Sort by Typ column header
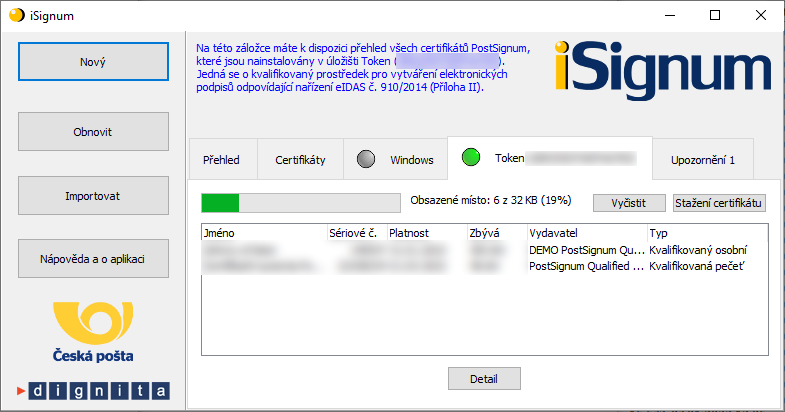785x412 pixels. 707,233
